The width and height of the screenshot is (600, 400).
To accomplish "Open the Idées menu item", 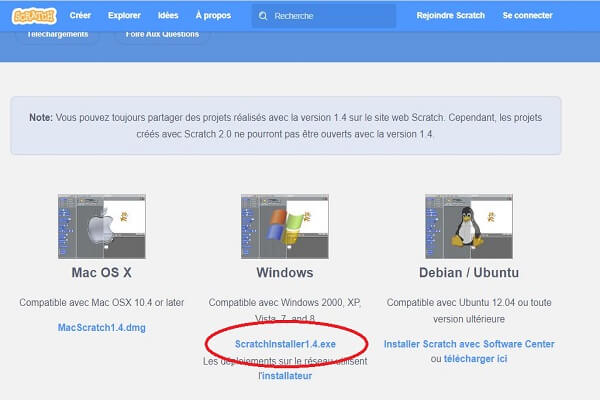I will [168, 15].
